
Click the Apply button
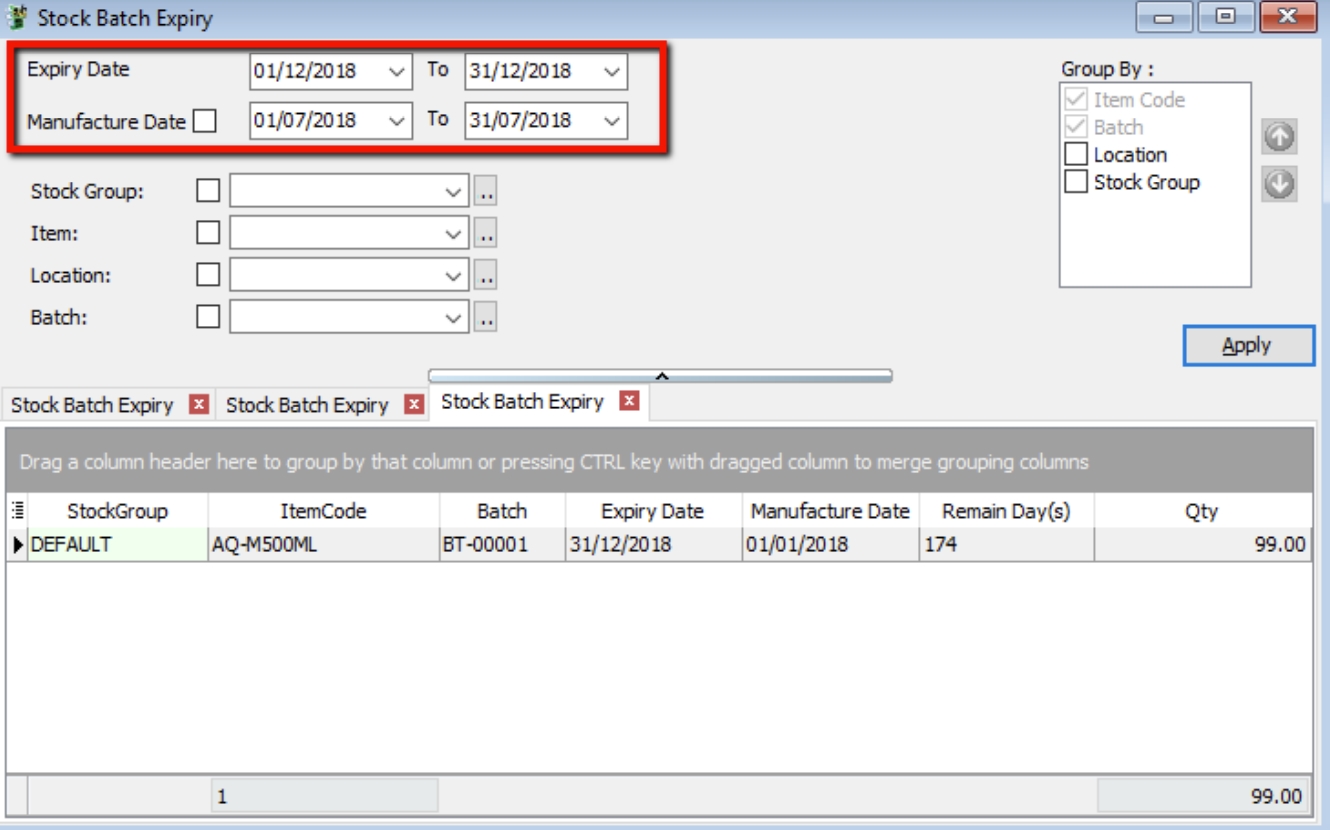coord(1250,344)
